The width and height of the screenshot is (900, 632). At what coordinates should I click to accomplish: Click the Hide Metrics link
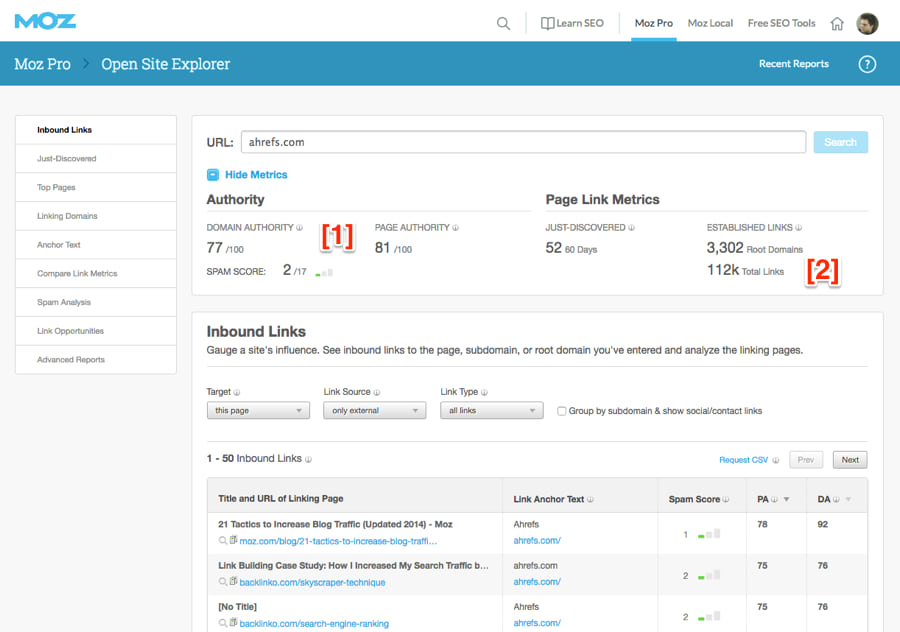tap(256, 175)
